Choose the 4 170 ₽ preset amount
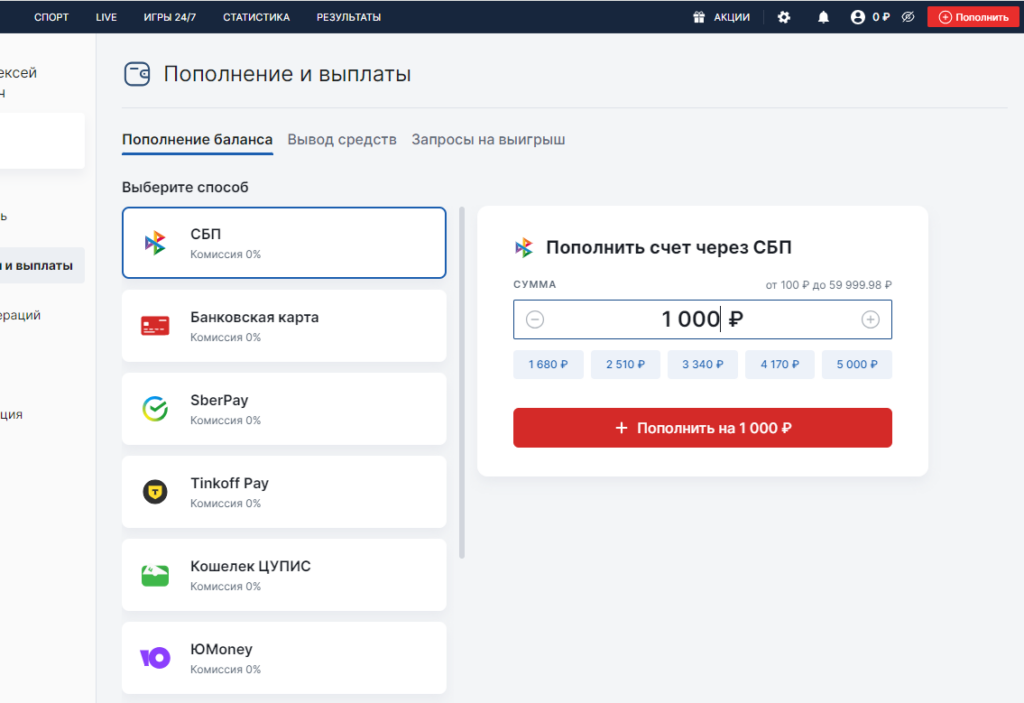The image size is (1024, 703). tap(780, 365)
